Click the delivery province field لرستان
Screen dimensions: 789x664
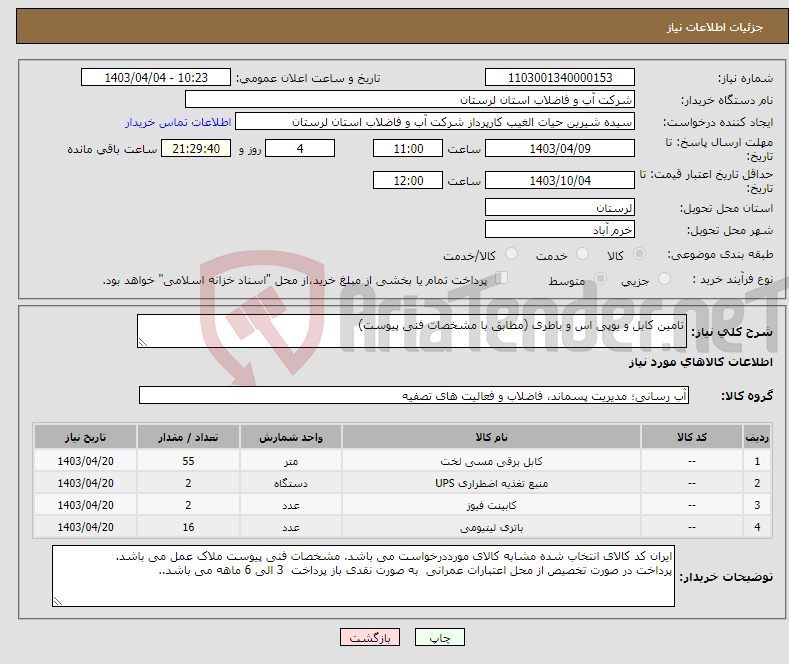pos(560,207)
